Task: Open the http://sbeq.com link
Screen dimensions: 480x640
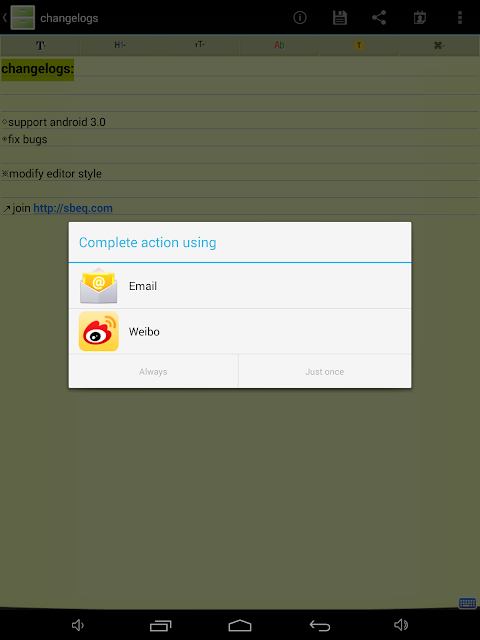Action: 73,208
